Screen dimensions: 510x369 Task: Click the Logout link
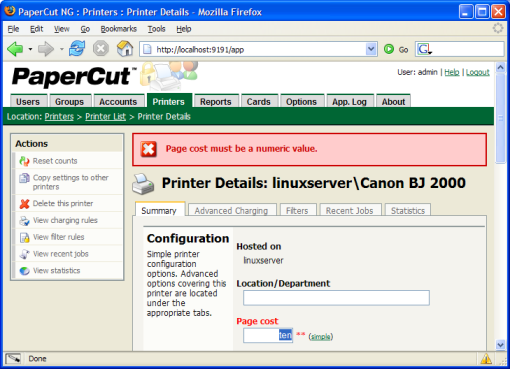pos(478,72)
